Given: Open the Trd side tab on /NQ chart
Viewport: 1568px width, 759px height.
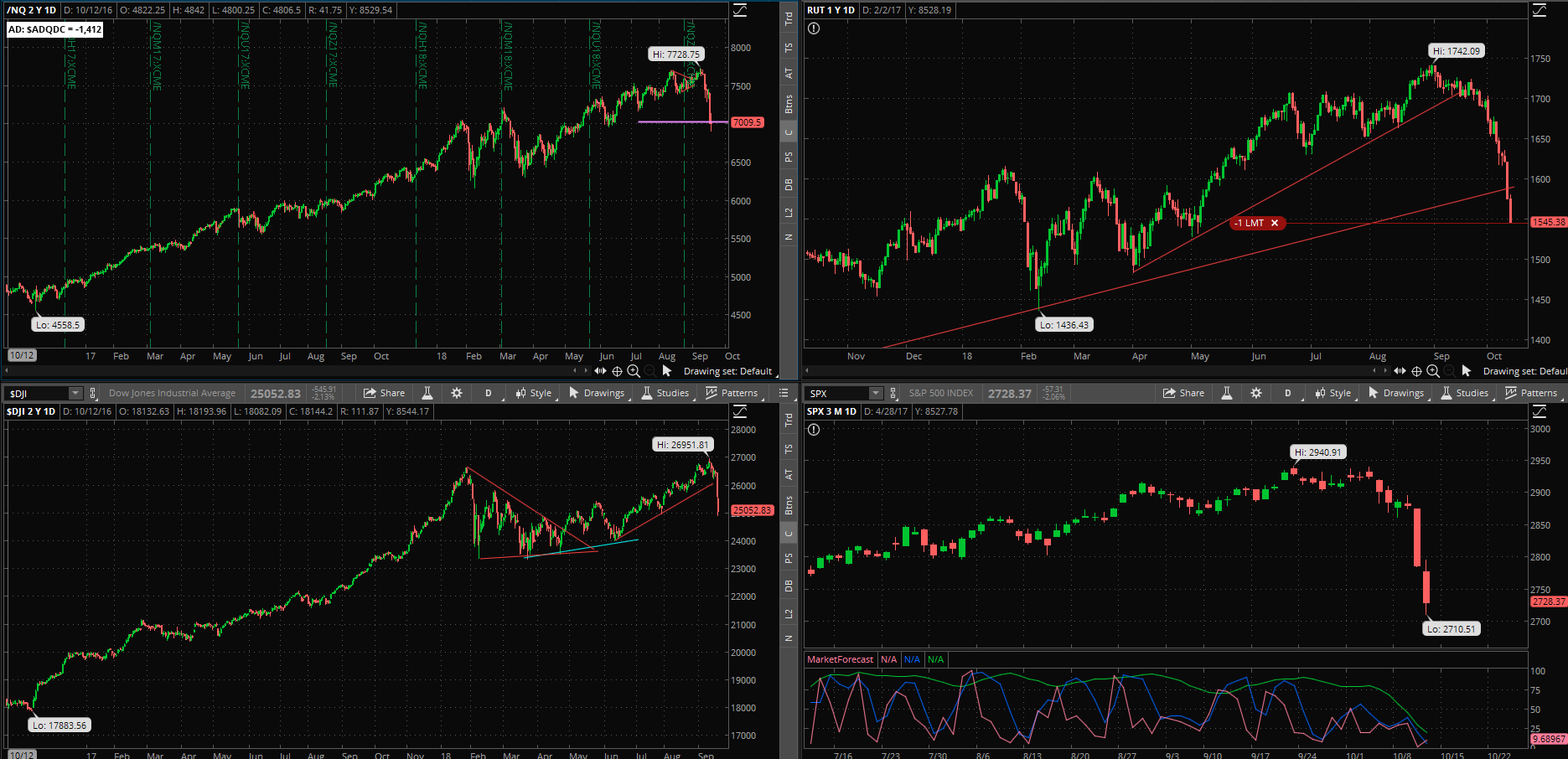Looking at the screenshot, I should [x=789, y=18].
